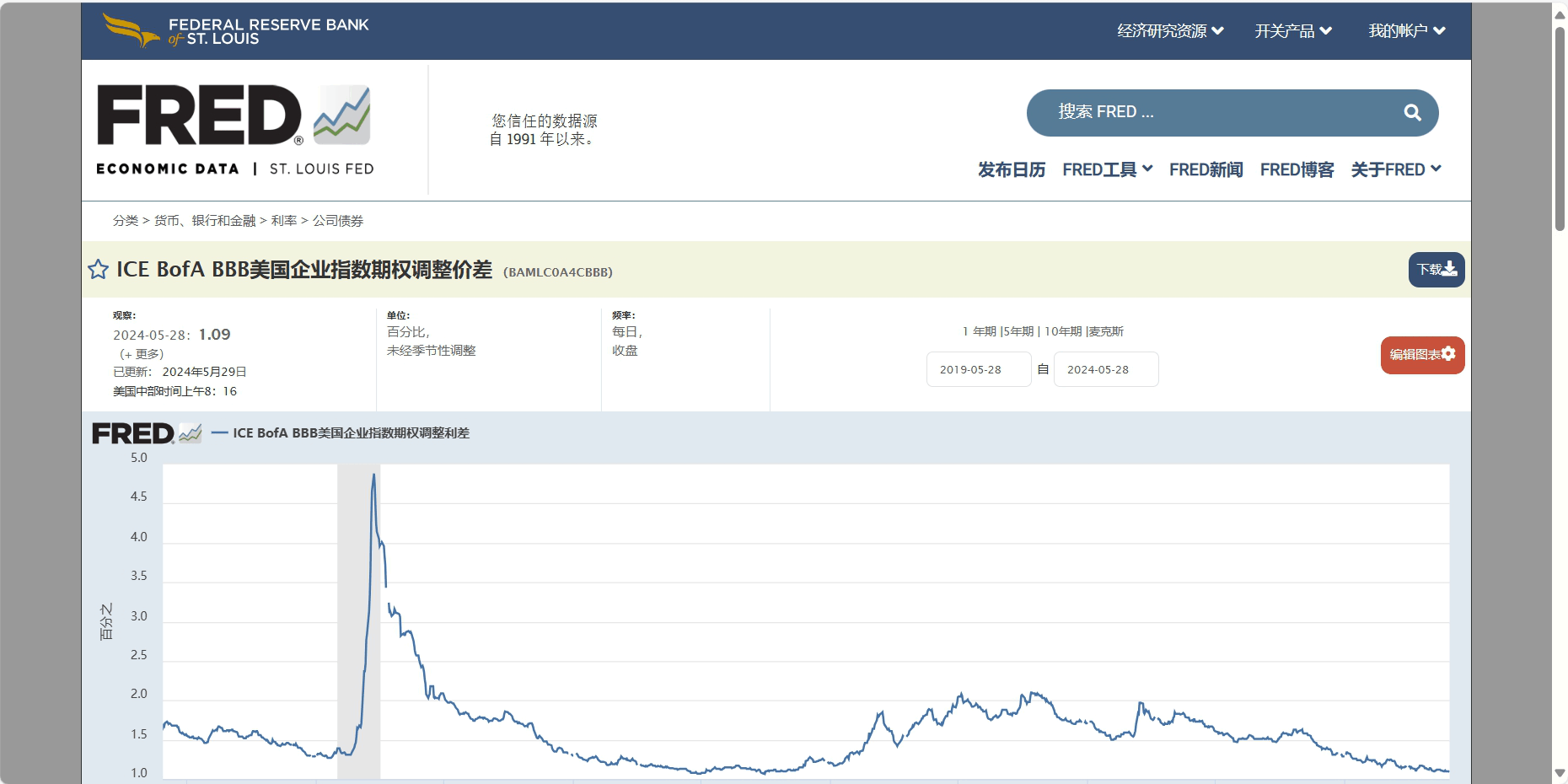Open the 我的帐户 account dropdown
Image resolution: width=1568 pixels, height=784 pixels.
pos(1407,31)
